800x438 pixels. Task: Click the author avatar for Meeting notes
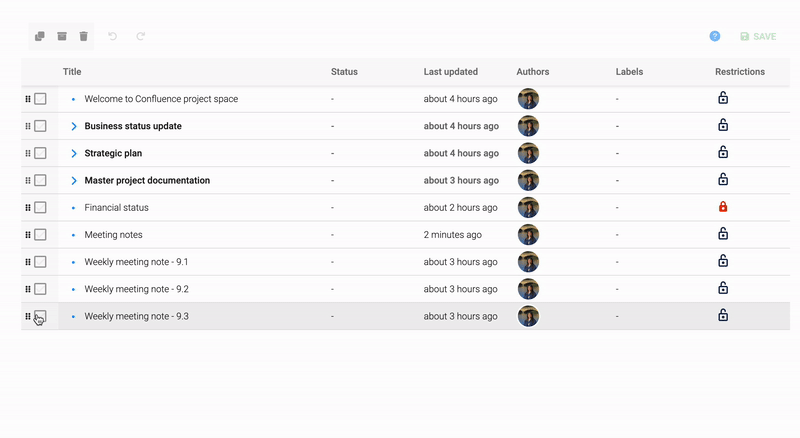[528, 235]
